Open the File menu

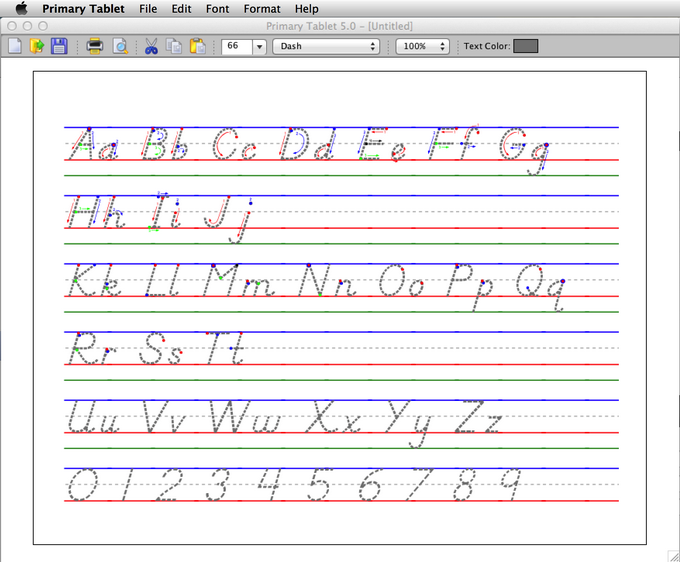pyautogui.click(x=148, y=8)
